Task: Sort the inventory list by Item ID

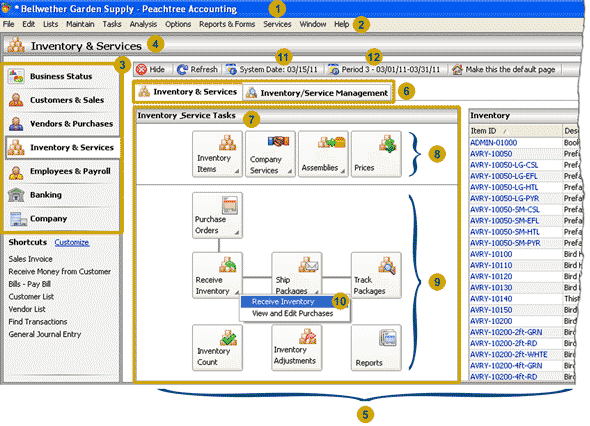Action: (515, 131)
